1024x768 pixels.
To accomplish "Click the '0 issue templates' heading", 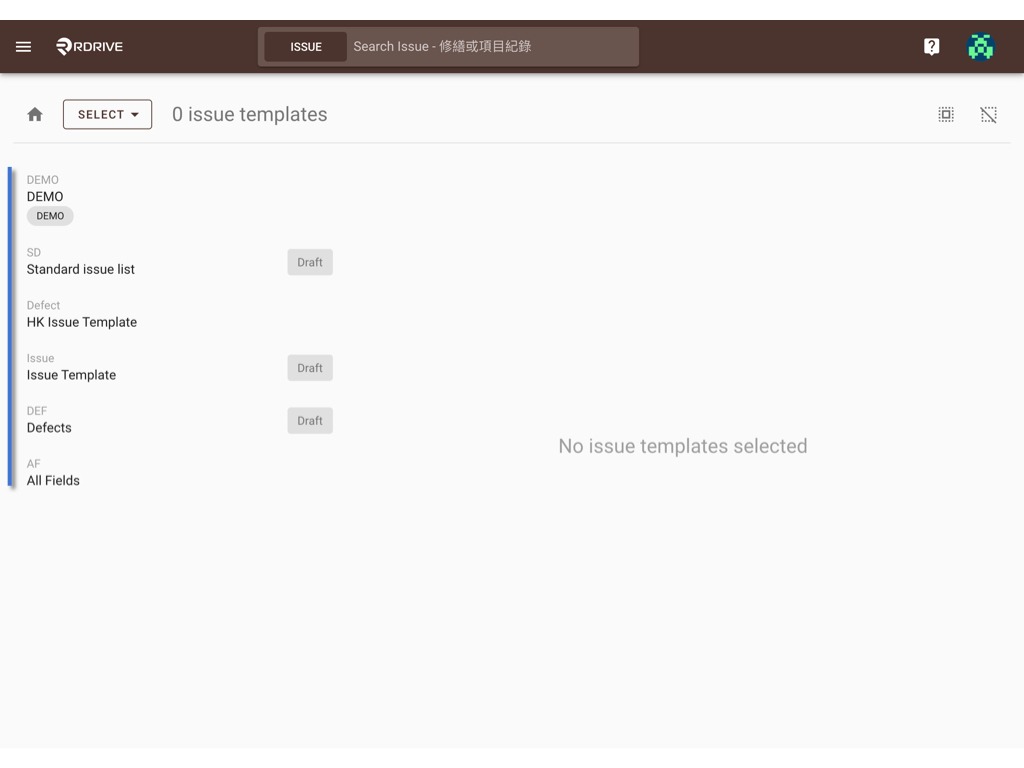I will click(x=249, y=114).
